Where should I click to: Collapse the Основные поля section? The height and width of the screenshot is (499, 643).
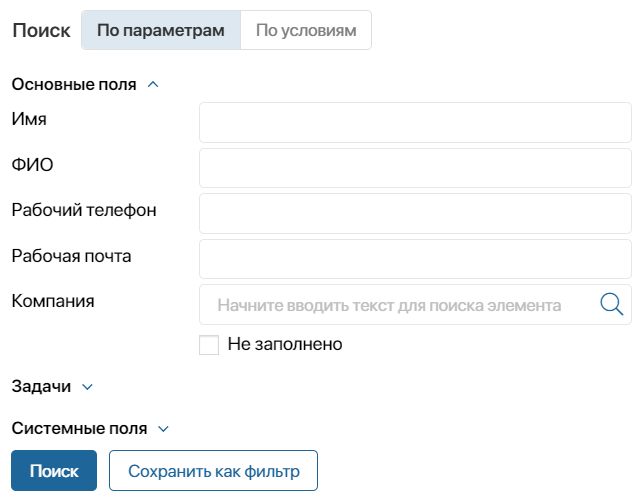(x=153, y=84)
